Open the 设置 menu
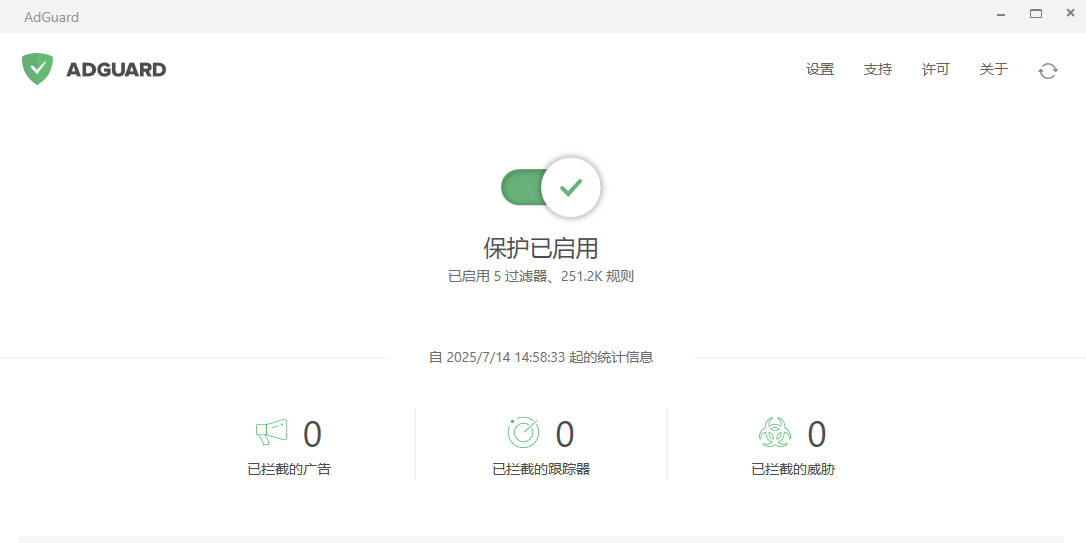The image size is (1086, 543). click(820, 69)
